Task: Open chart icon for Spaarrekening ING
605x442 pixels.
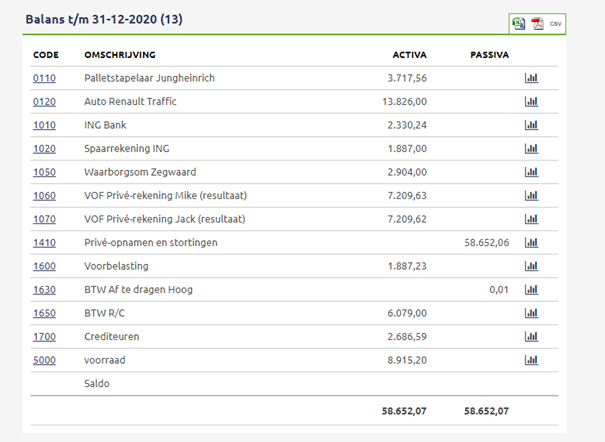Action: tap(531, 149)
